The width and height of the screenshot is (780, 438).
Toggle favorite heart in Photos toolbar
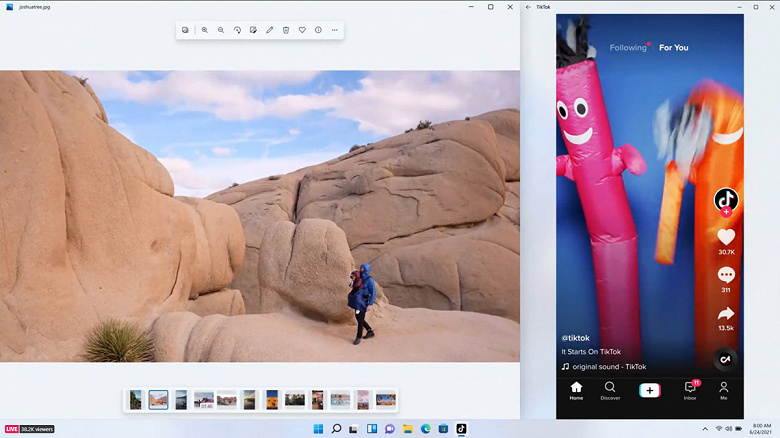click(x=302, y=31)
